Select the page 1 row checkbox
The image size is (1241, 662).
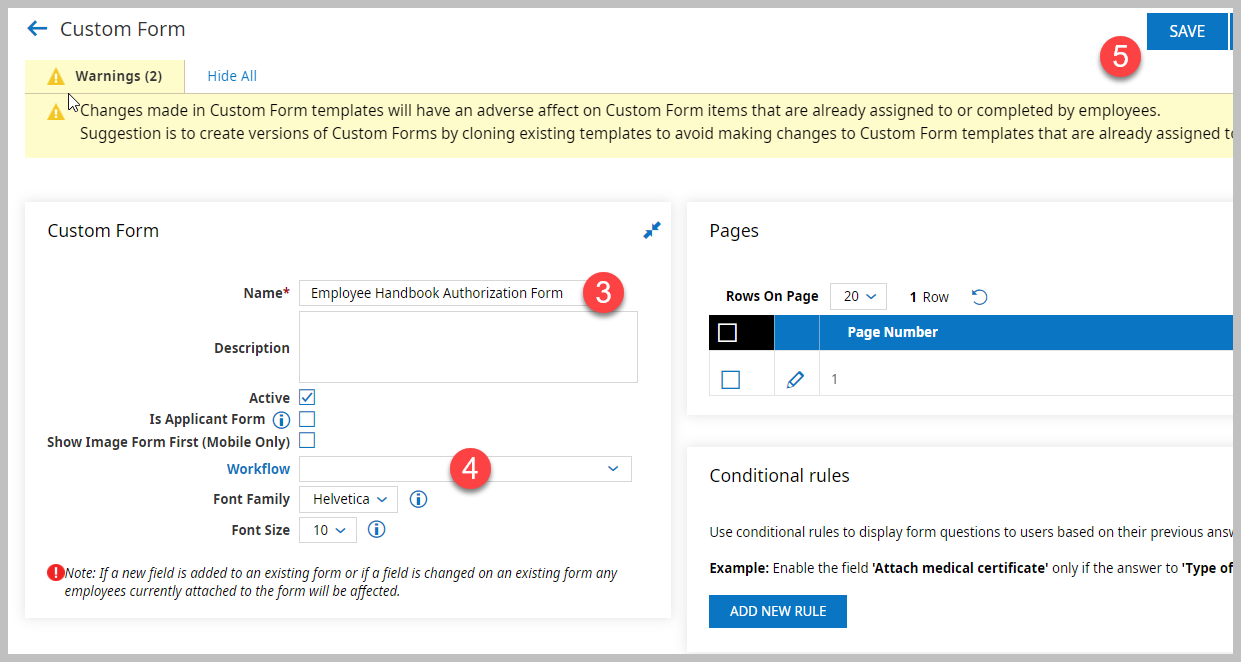pyautogui.click(x=730, y=380)
